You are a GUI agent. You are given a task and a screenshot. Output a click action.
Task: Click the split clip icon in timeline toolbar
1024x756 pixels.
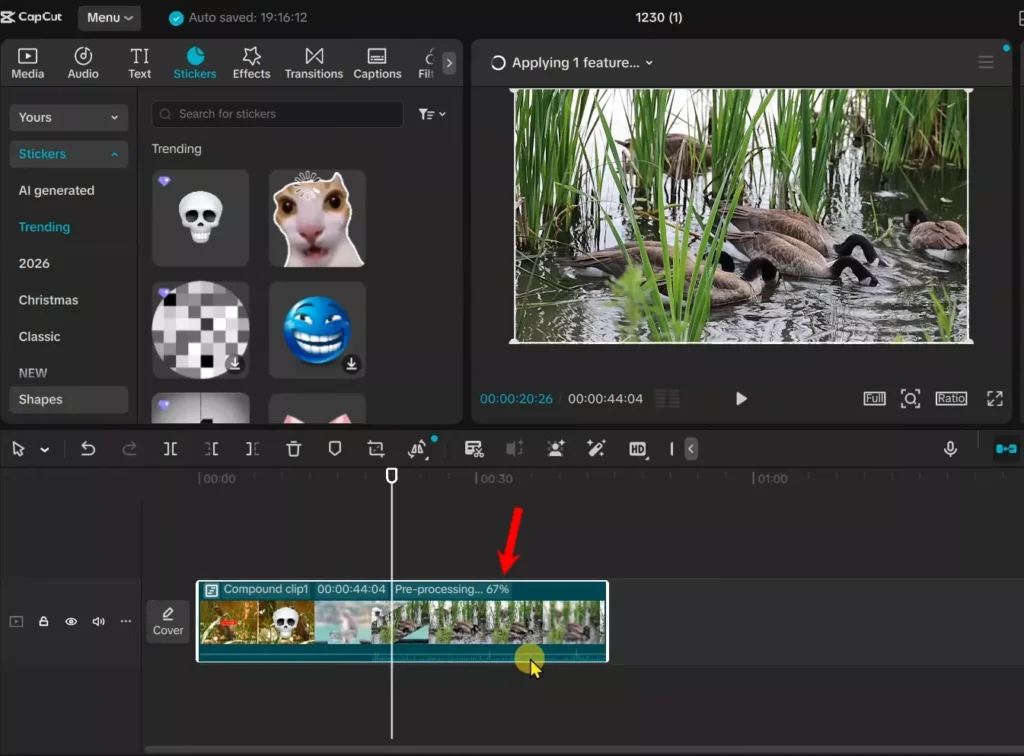pos(171,449)
